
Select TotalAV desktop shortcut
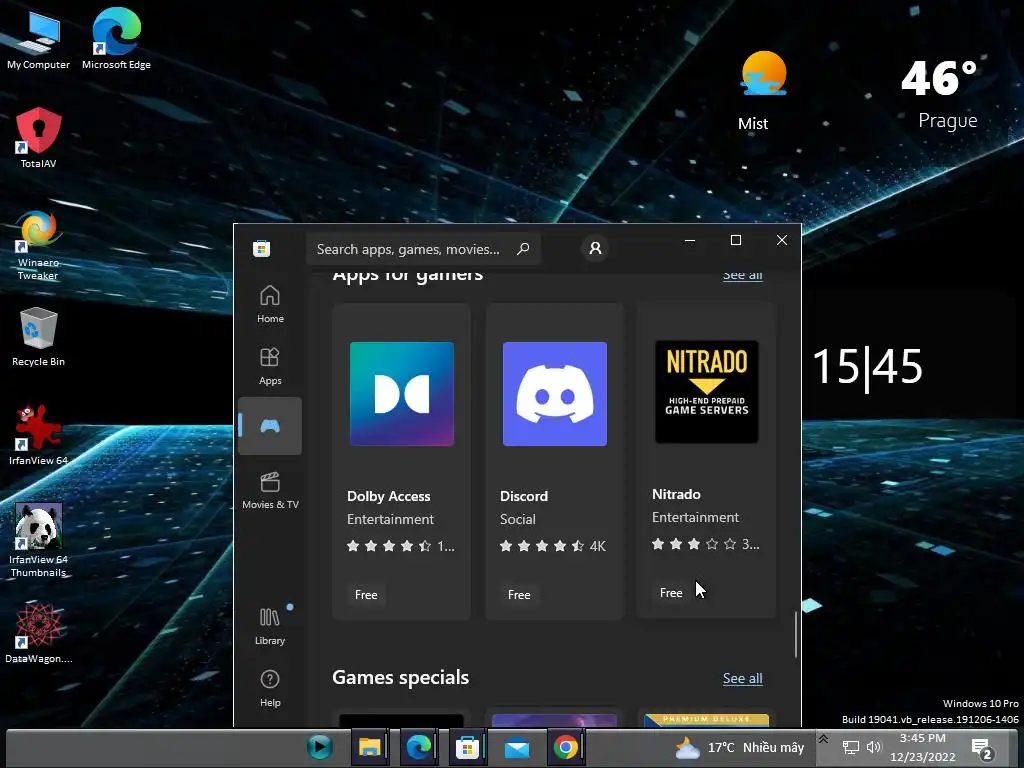tap(38, 138)
